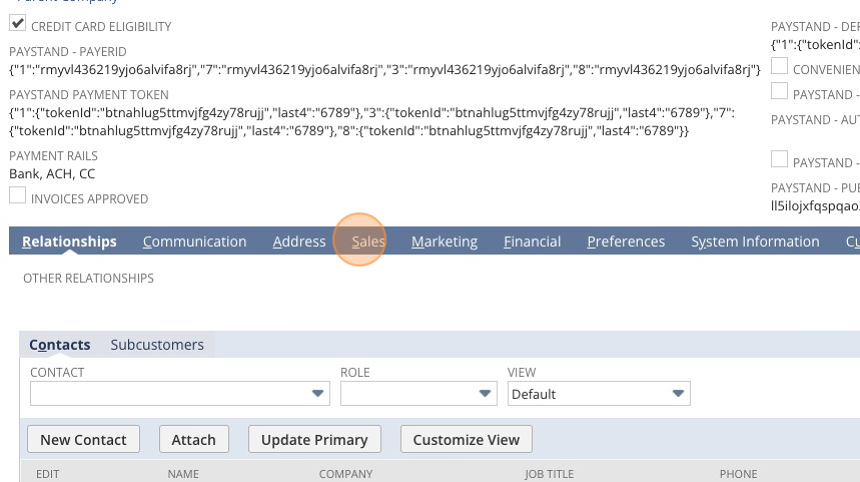Image resolution: width=860 pixels, height=482 pixels.
Task: Open the Marketing tab
Action: tap(444, 241)
